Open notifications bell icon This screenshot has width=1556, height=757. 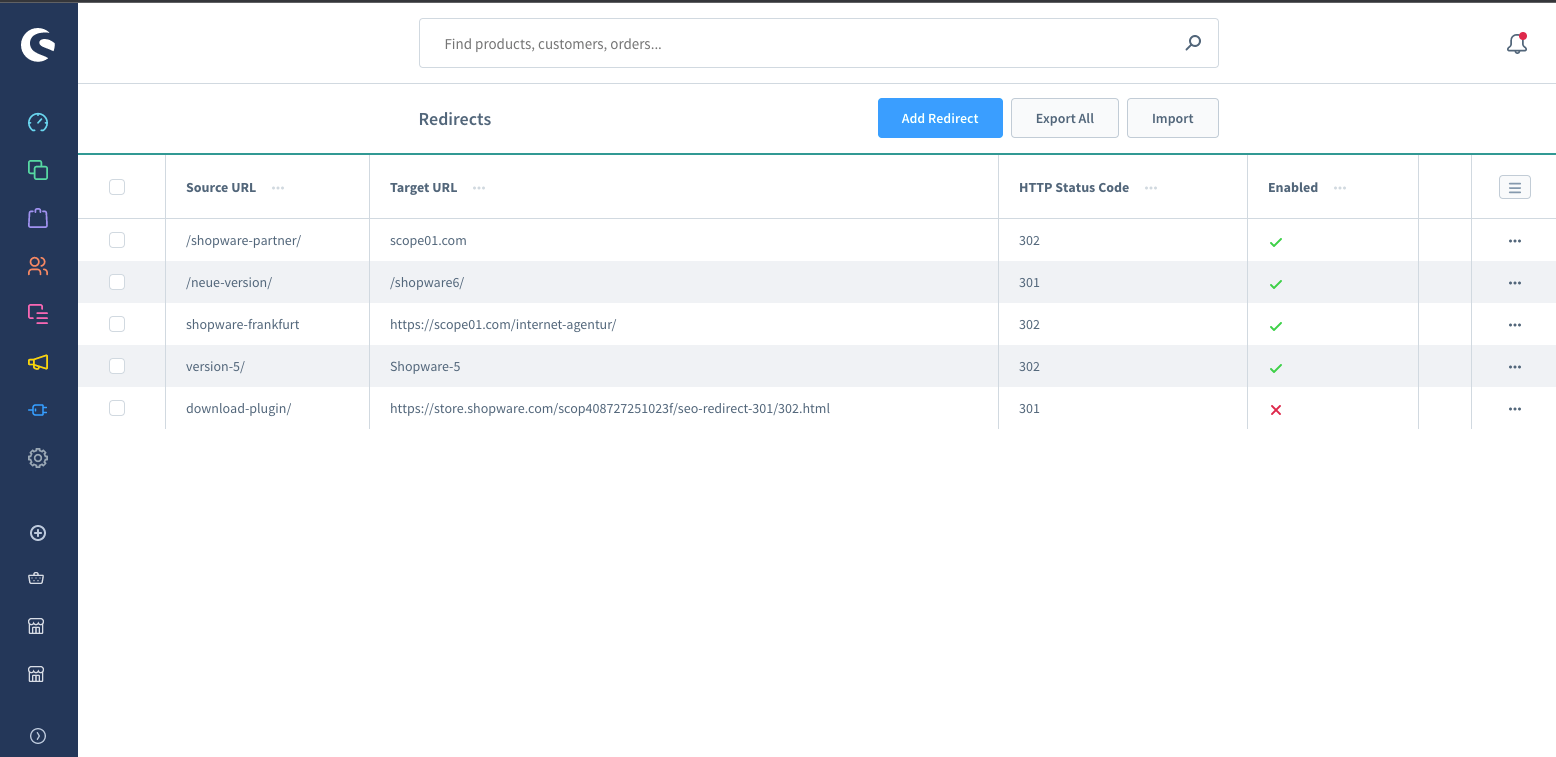(x=1517, y=43)
